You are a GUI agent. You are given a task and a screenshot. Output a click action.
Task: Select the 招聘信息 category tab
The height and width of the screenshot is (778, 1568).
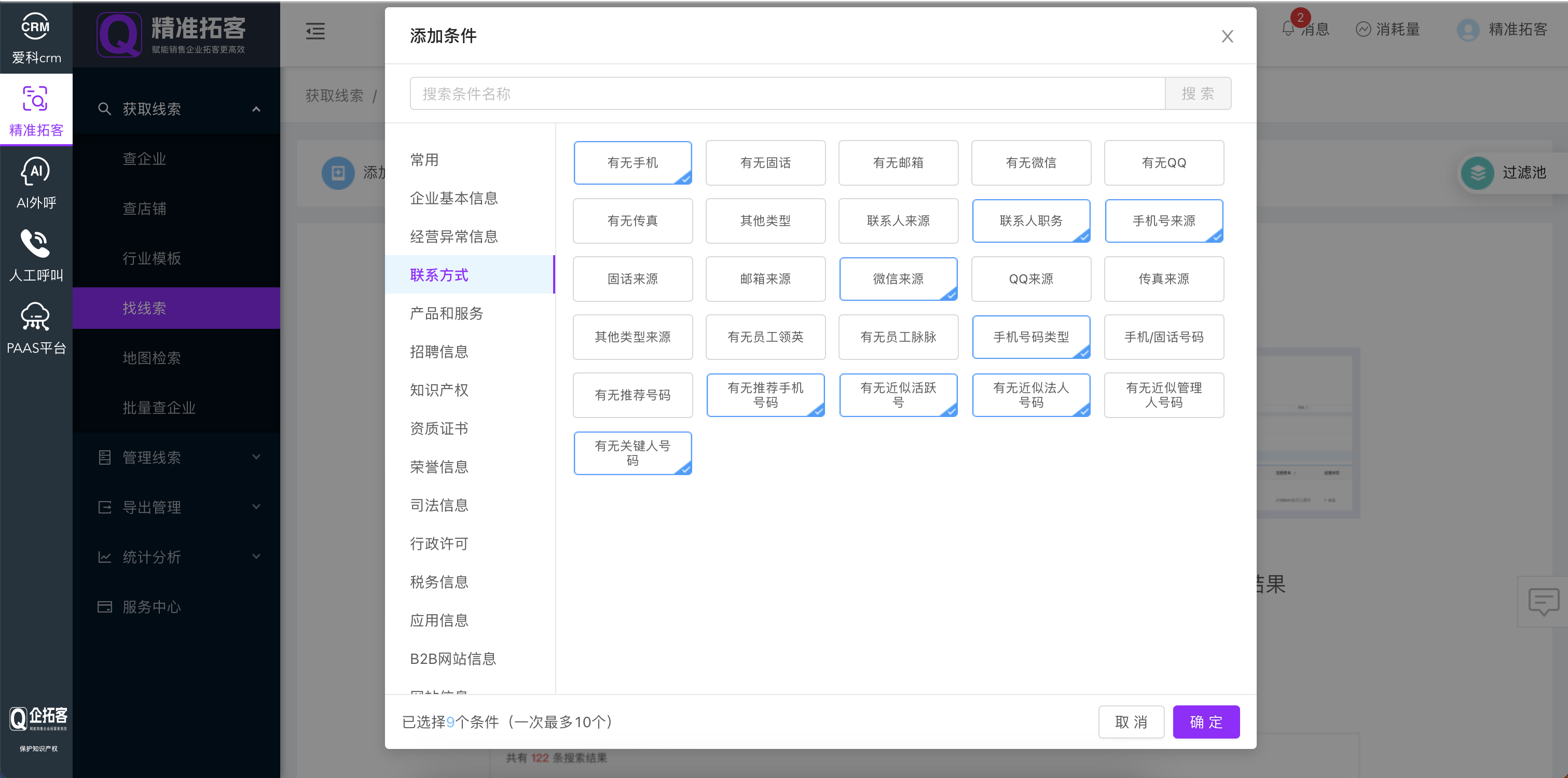tap(439, 352)
